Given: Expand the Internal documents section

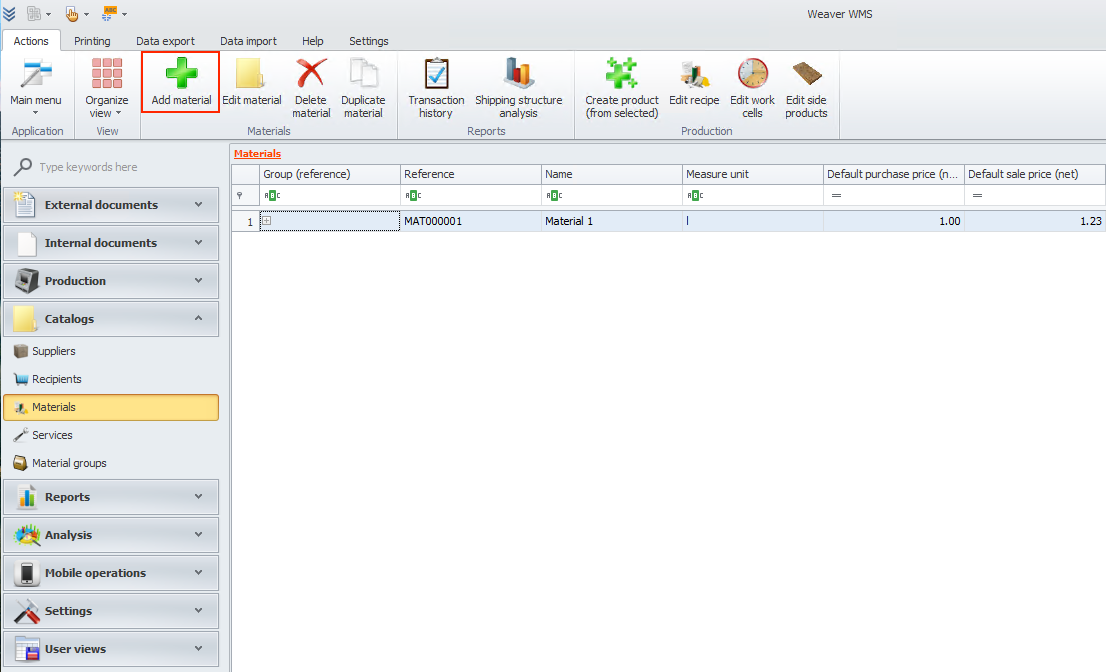Looking at the screenshot, I should coord(111,243).
